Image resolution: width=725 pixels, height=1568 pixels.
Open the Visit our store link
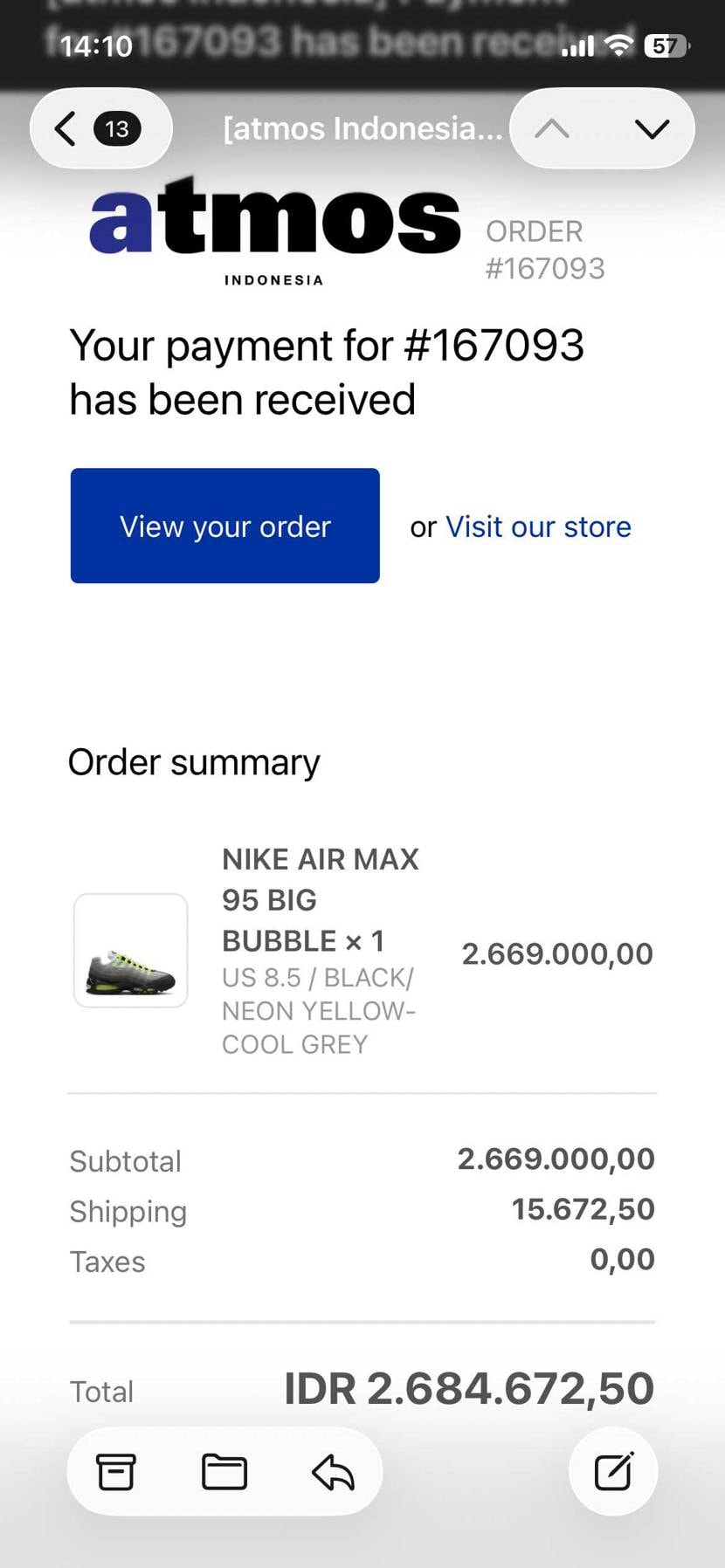click(x=538, y=526)
